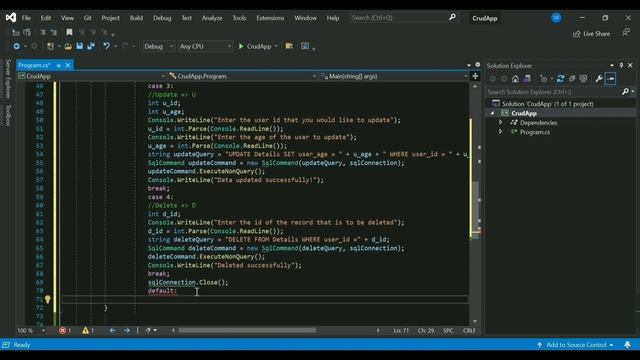
Task: Click the red error count icon
Action: [x=62, y=331]
